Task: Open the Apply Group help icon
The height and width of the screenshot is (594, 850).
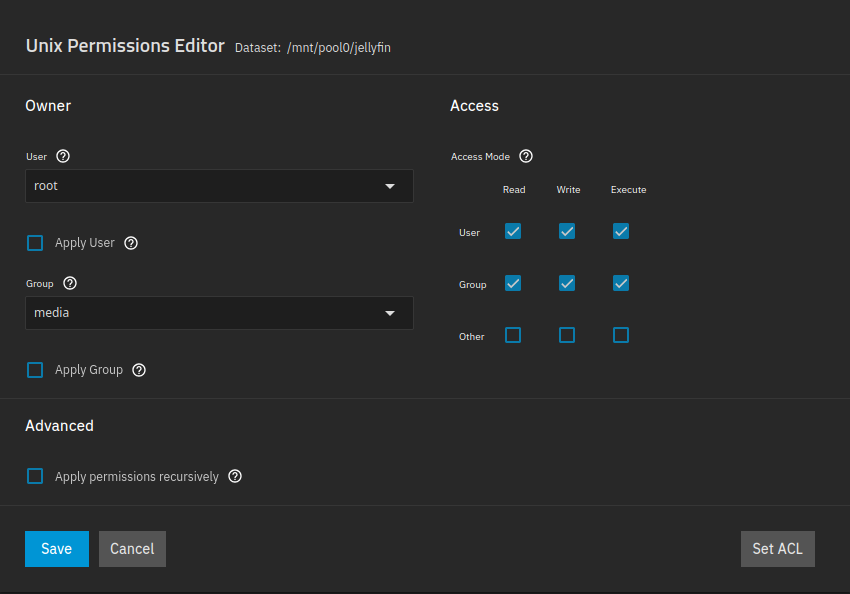Action: 139,370
